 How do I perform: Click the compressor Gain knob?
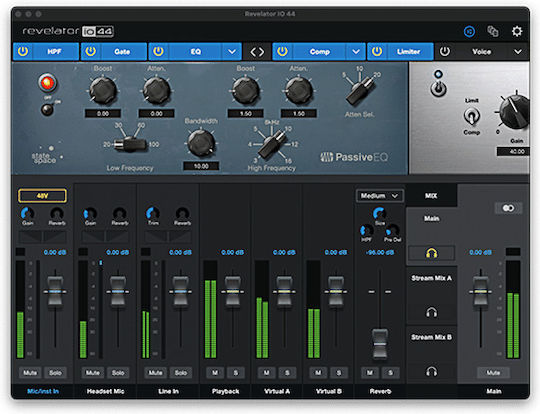pyautogui.click(x=515, y=112)
